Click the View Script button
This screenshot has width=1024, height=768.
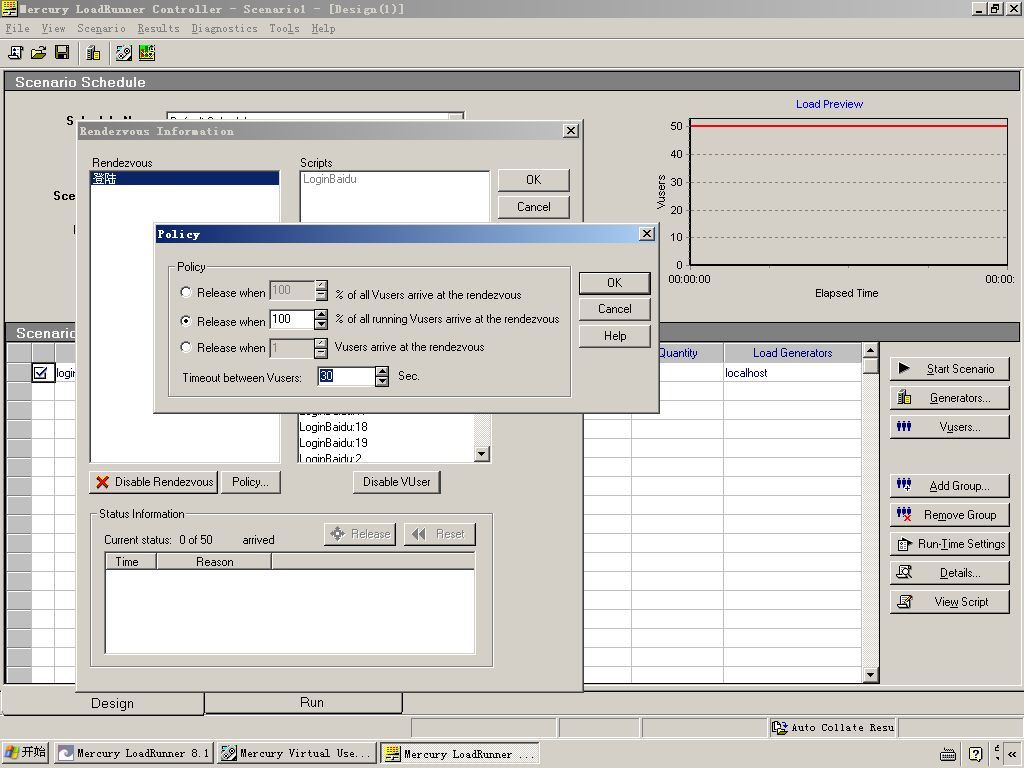(x=950, y=601)
